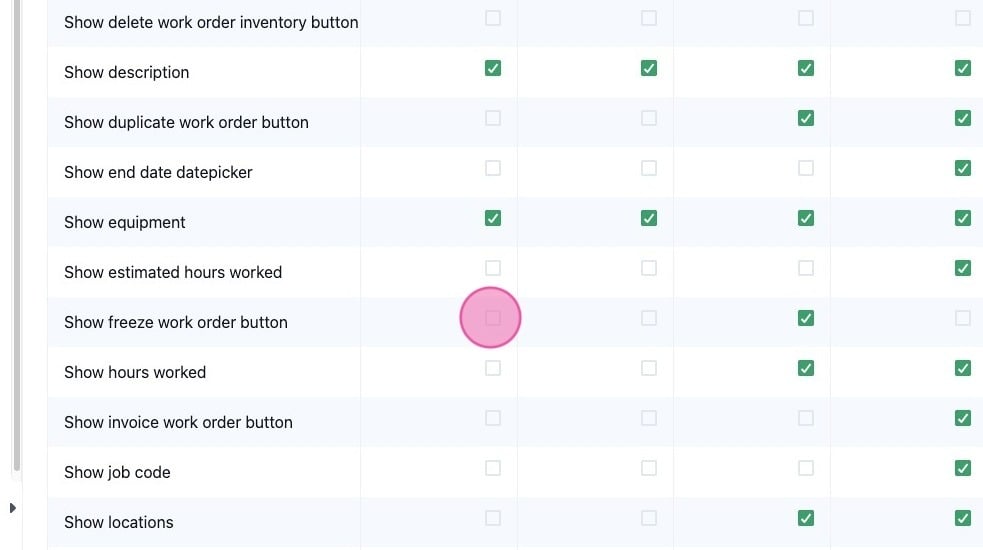Screen dimensions: 983x550
Task: Uncheck second column Show equipment checkbox
Action: coord(649,218)
